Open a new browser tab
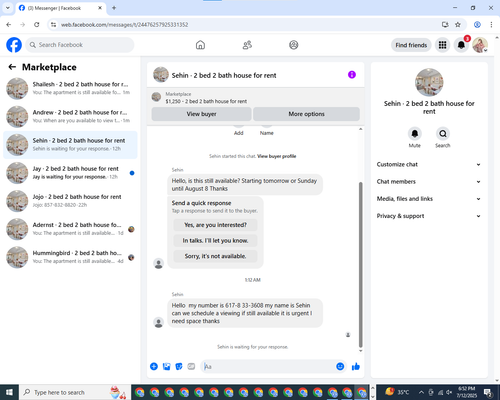 (x=114, y=8)
